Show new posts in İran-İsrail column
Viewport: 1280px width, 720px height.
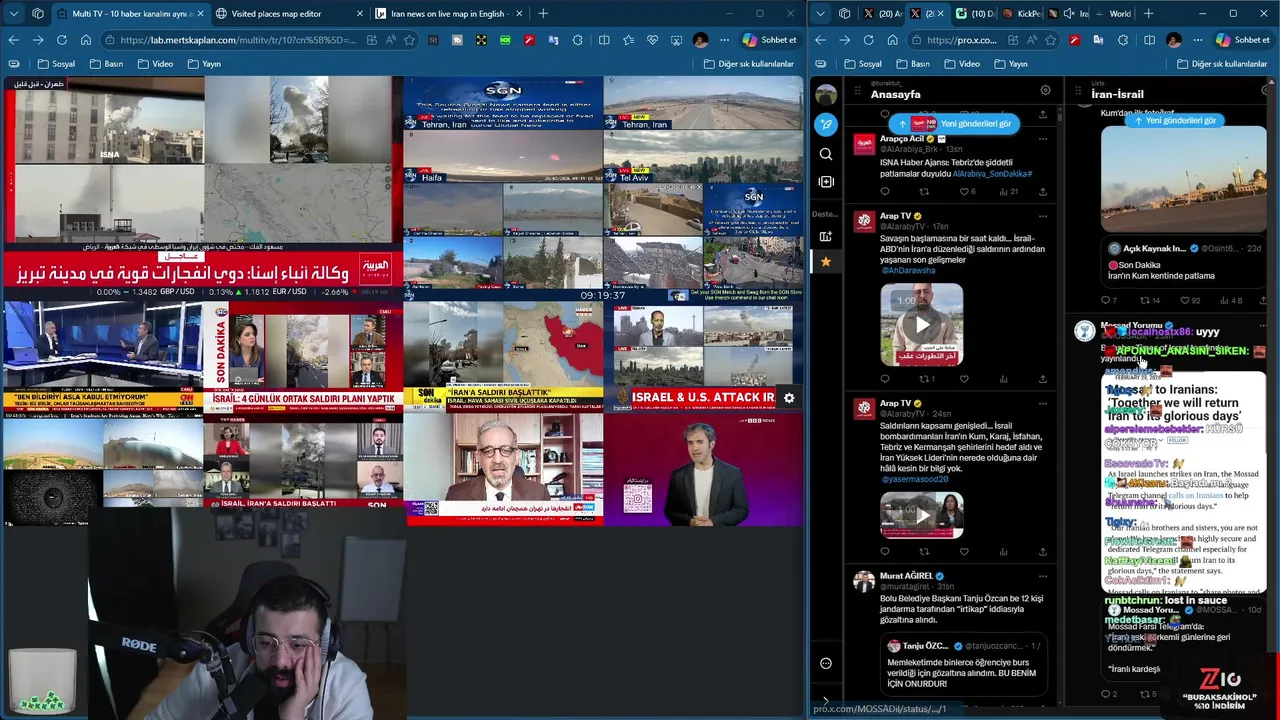click(x=1174, y=120)
